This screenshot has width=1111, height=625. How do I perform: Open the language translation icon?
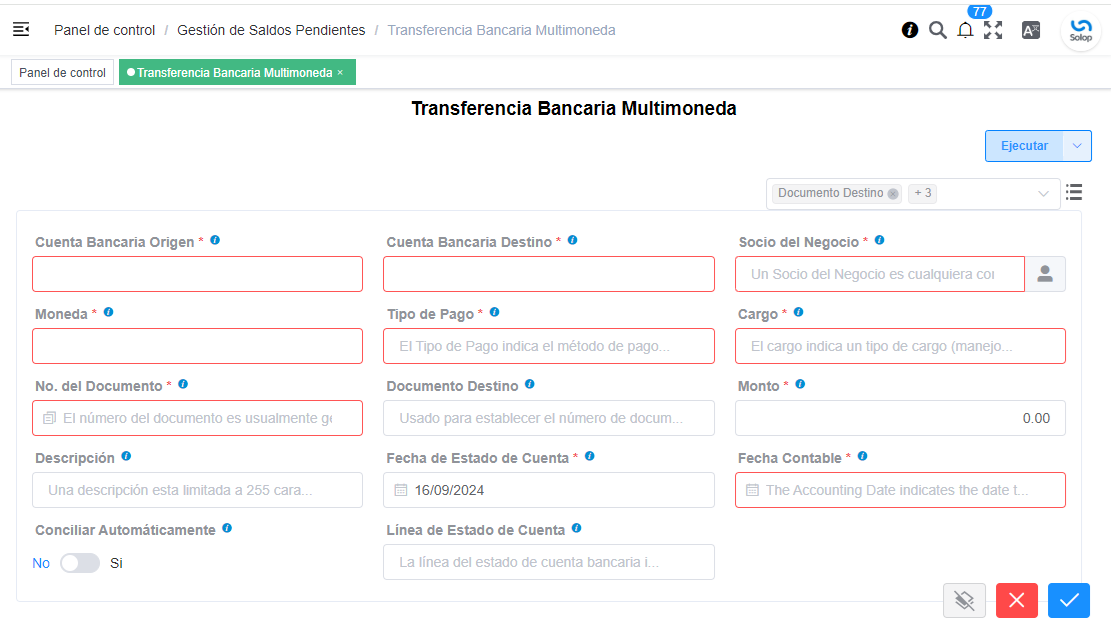click(x=1030, y=30)
